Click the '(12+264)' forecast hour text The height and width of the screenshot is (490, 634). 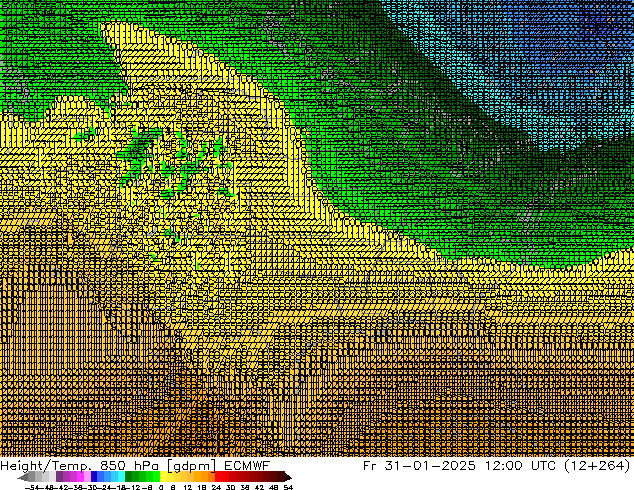[x=597, y=465]
